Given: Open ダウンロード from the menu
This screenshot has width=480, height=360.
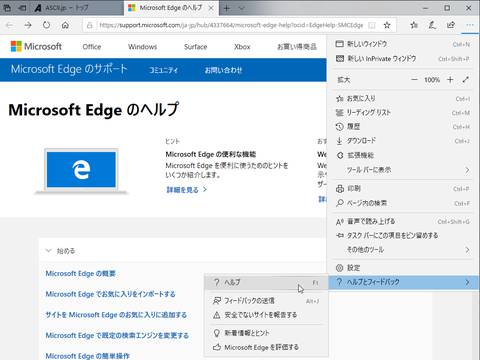Looking at the screenshot, I should [403, 141].
